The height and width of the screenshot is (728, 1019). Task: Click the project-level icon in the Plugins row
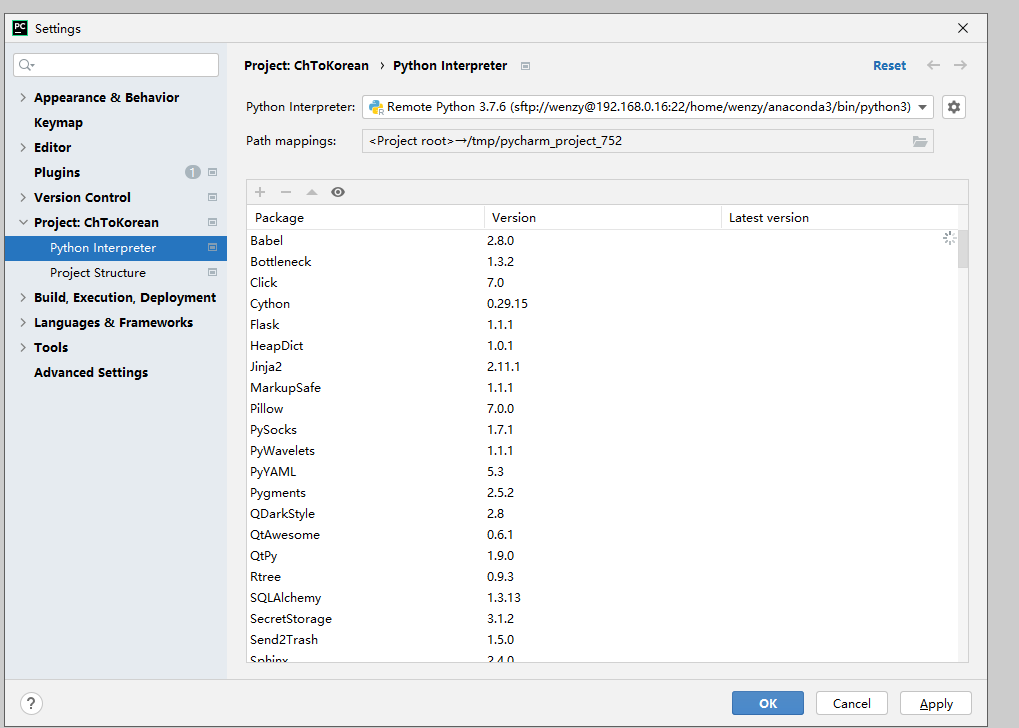(x=212, y=172)
